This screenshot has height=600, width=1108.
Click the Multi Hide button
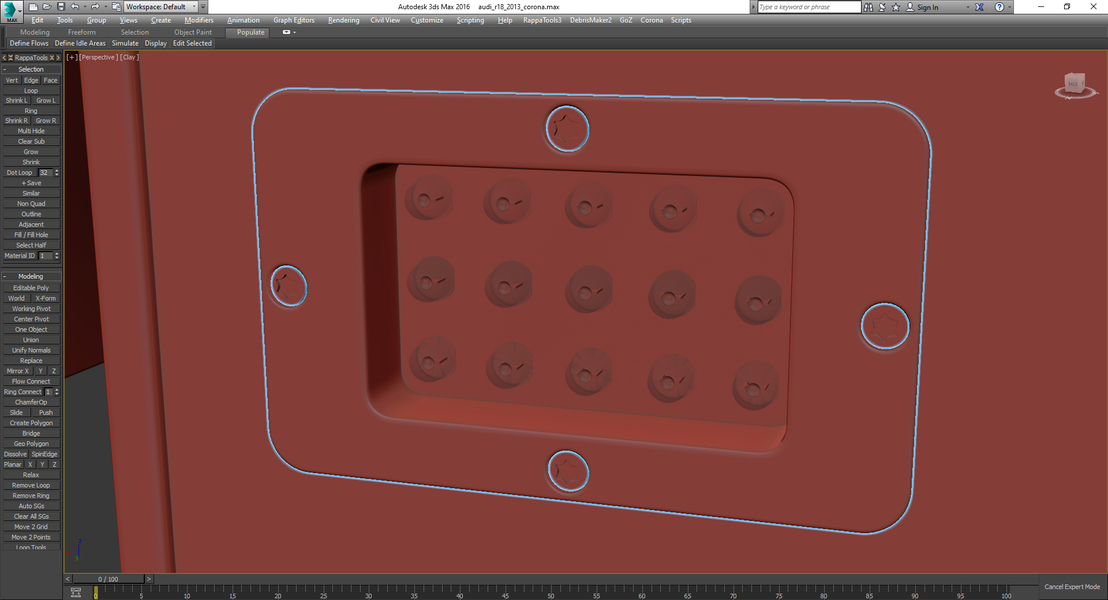pos(31,131)
